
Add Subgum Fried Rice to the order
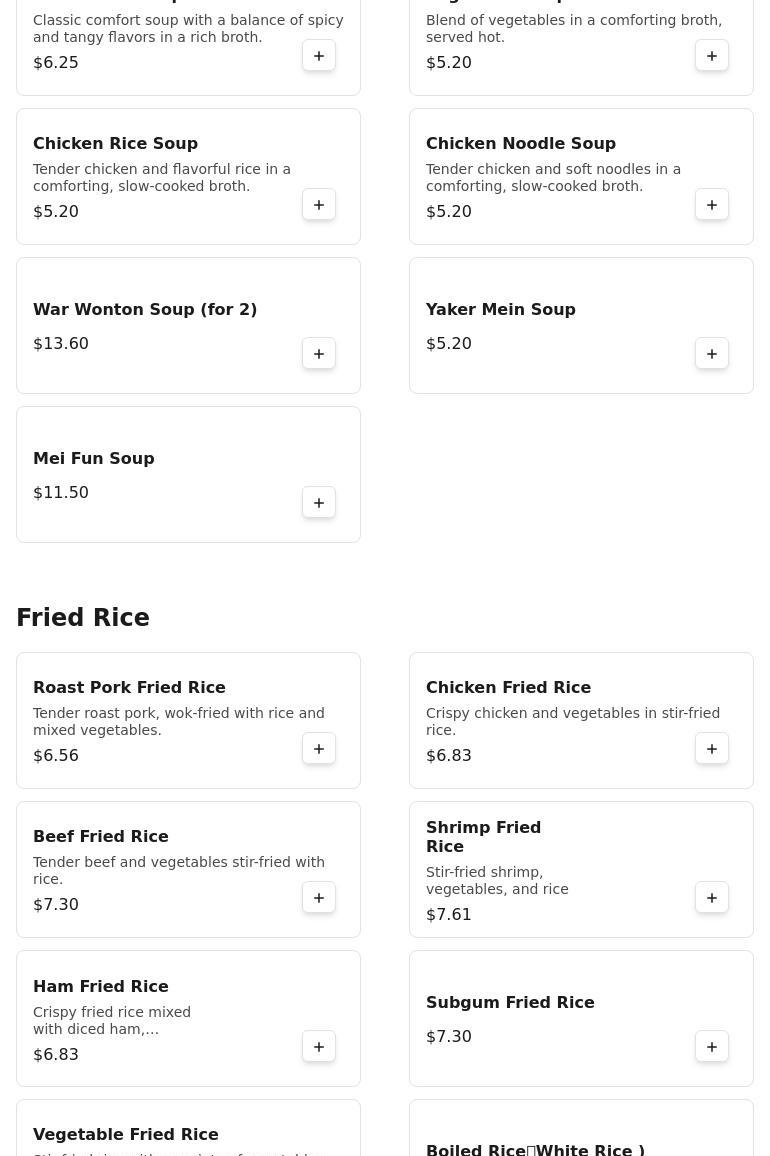712,1047
